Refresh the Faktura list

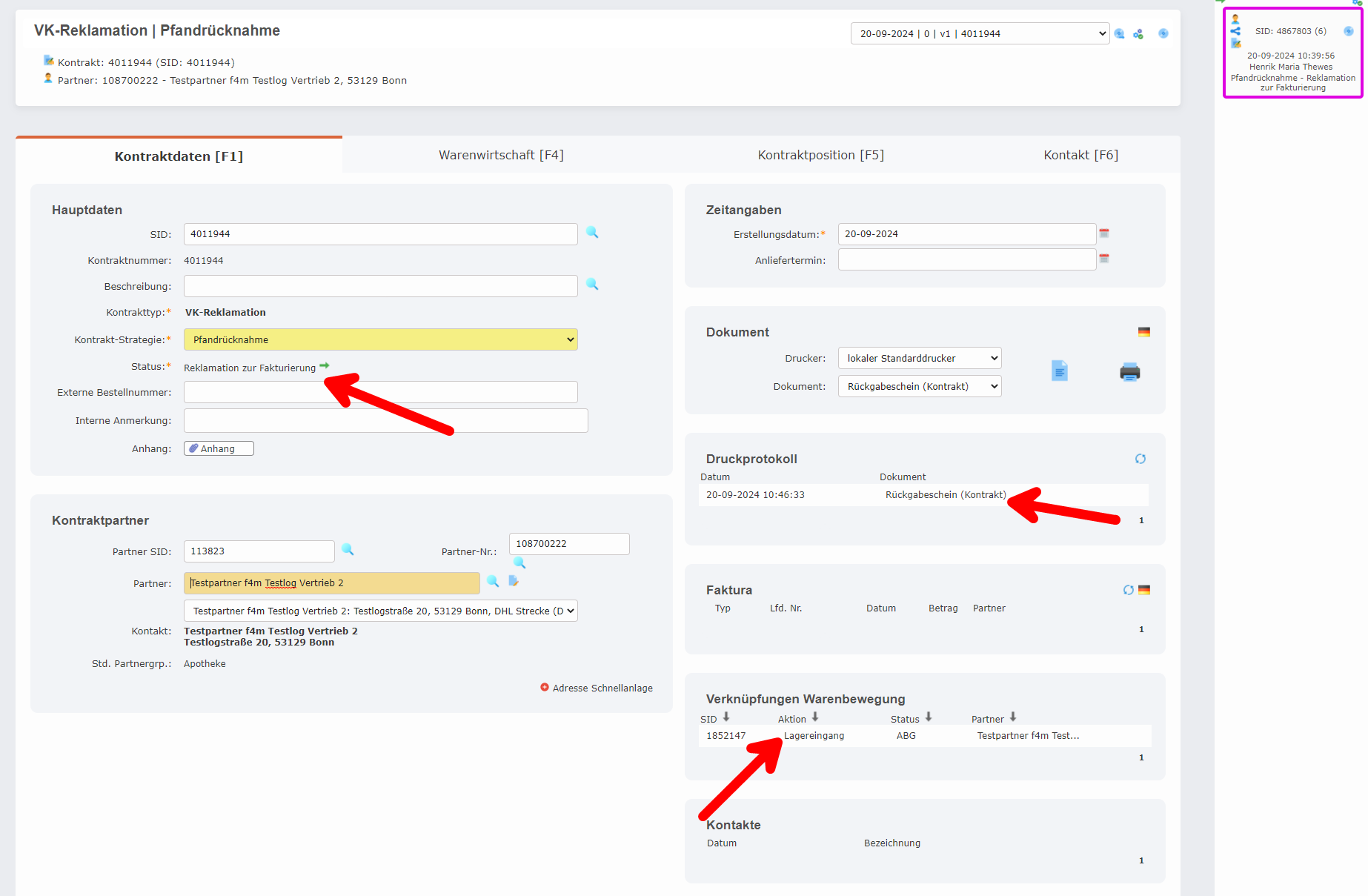point(1128,590)
